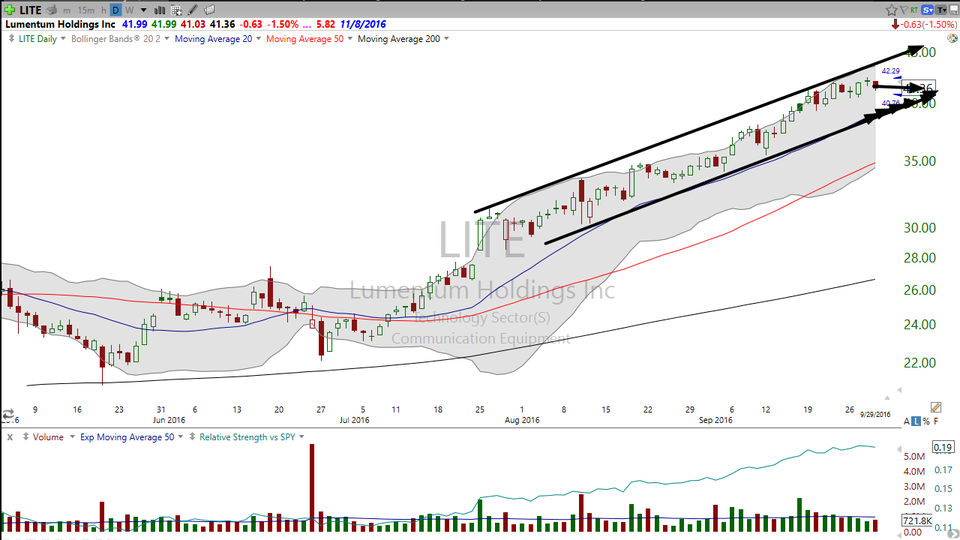The image size is (960, 540).
Task: Click the print chart icon
Action: 51,10
